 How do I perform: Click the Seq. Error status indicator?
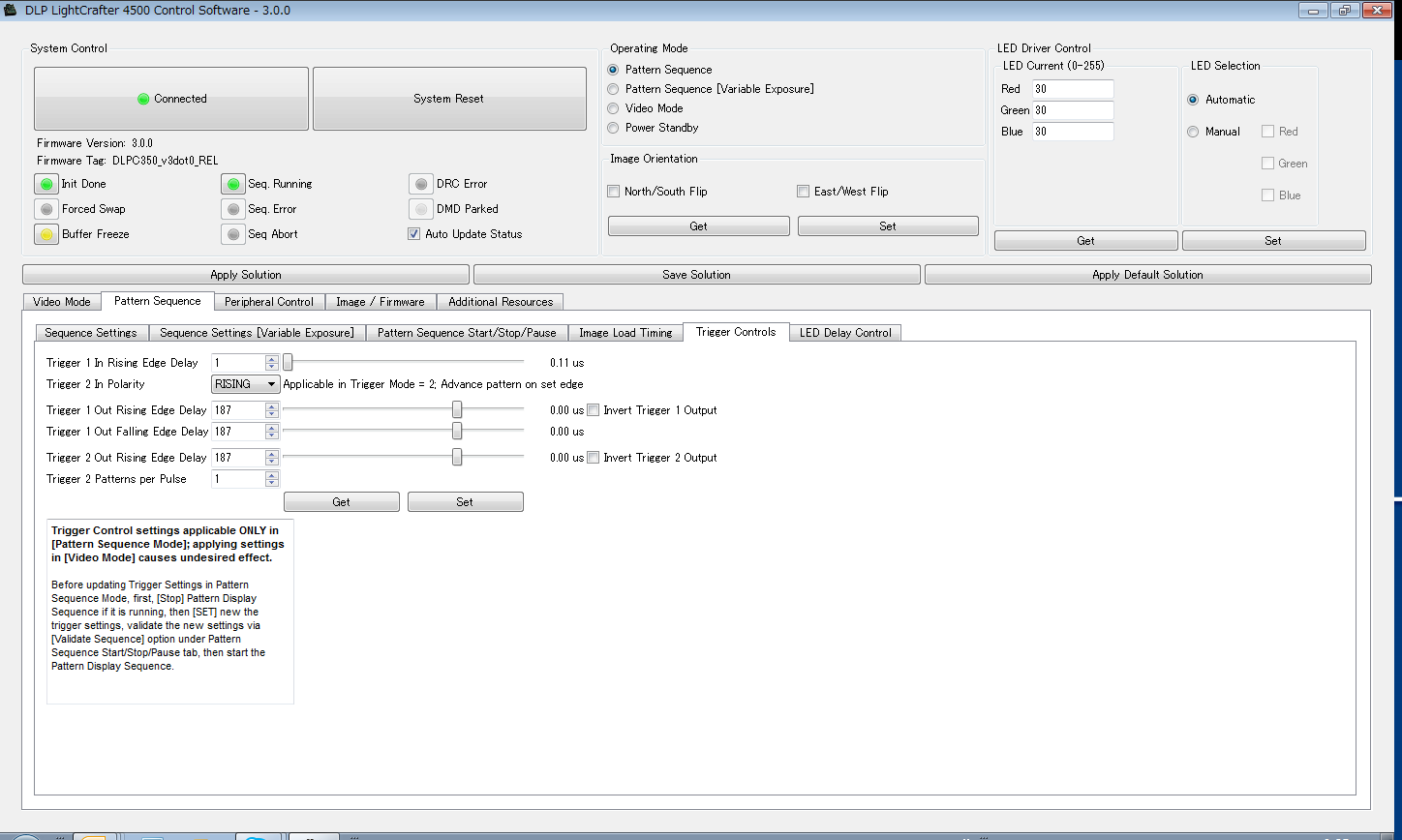click(232, 209)
